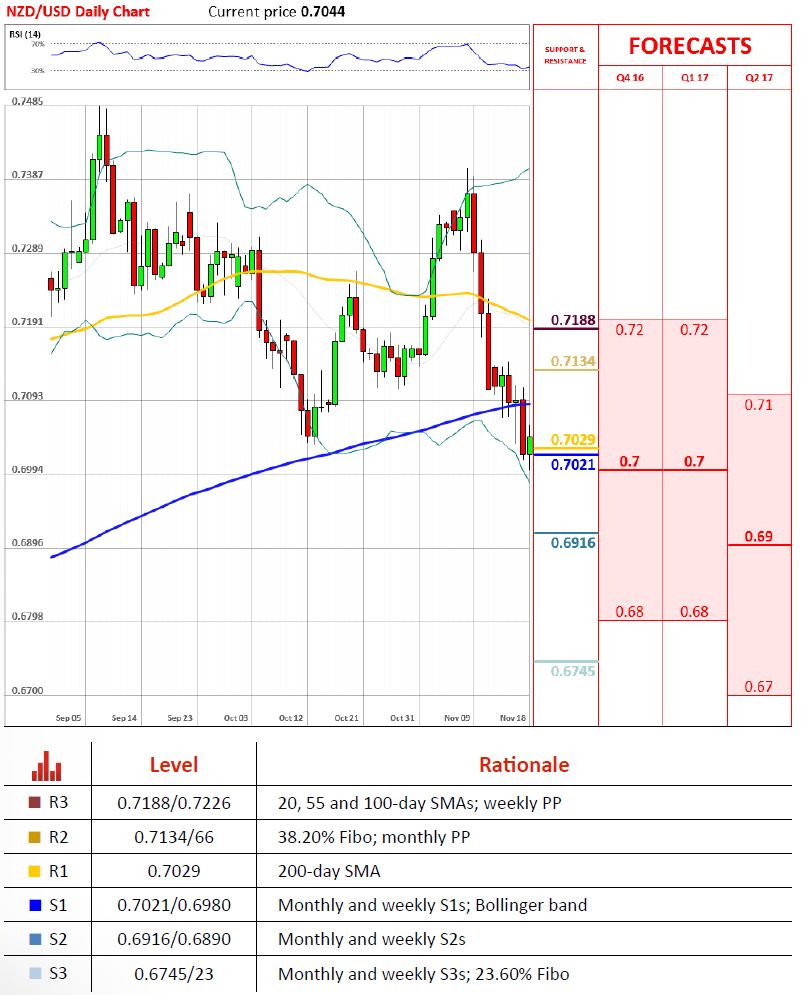This screenshot has height=995, width=802.
Task: Click the R3 dark red color swatch
Action: click(x=35, y=803)
